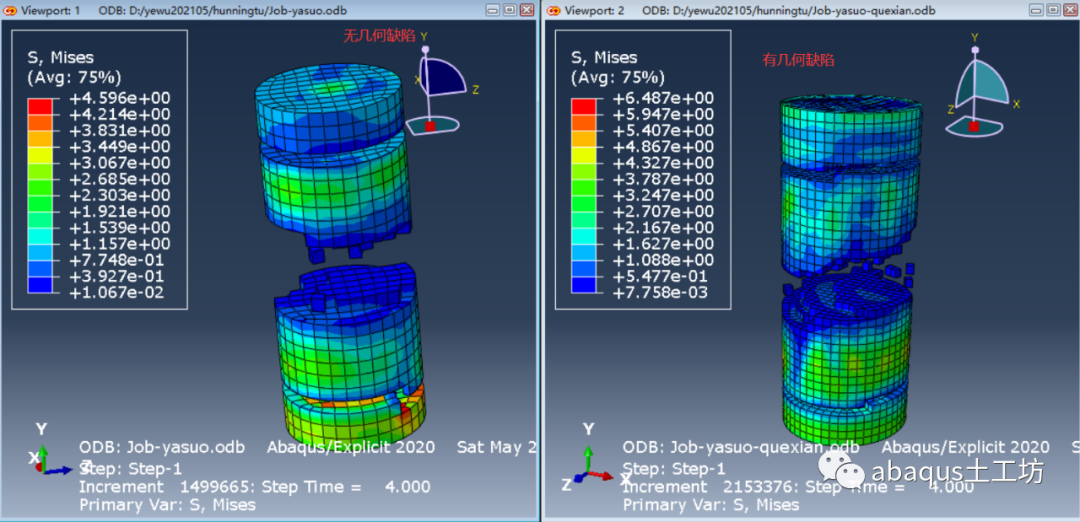The image size is (1080, 522).
Task: Select the red annotation '无几何缺陷'
Action: pos(380,36)
